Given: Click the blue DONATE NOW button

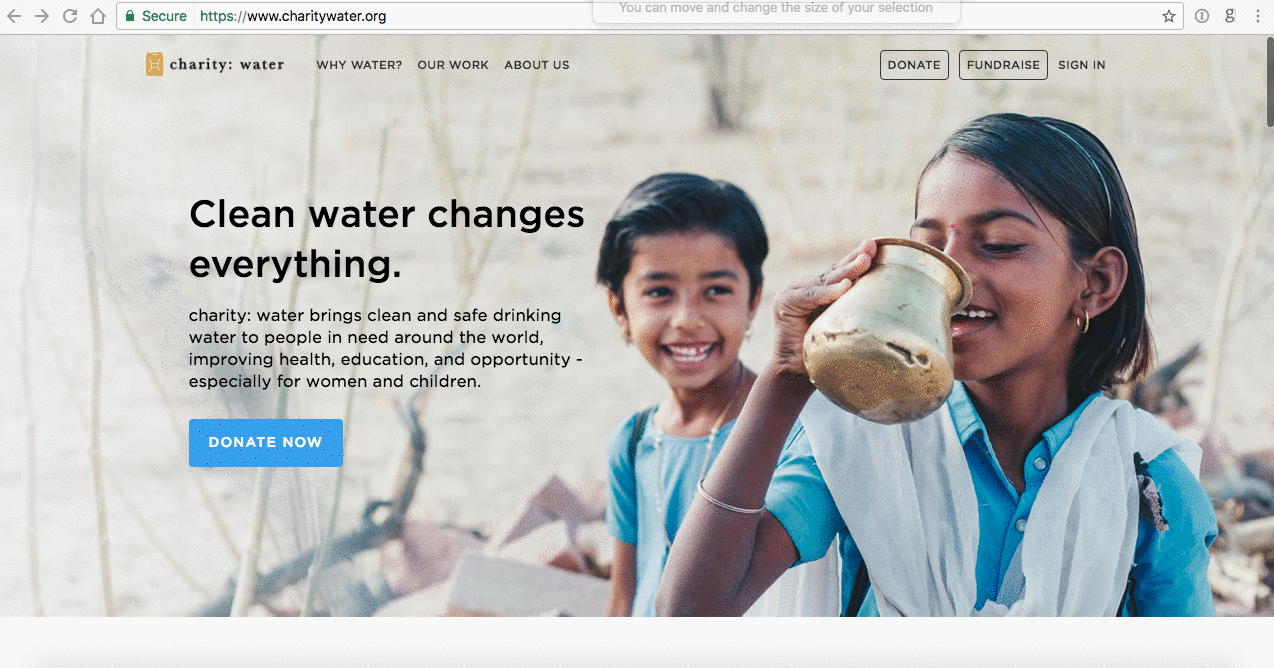Looking at the screenshot, I should (266, 442).
